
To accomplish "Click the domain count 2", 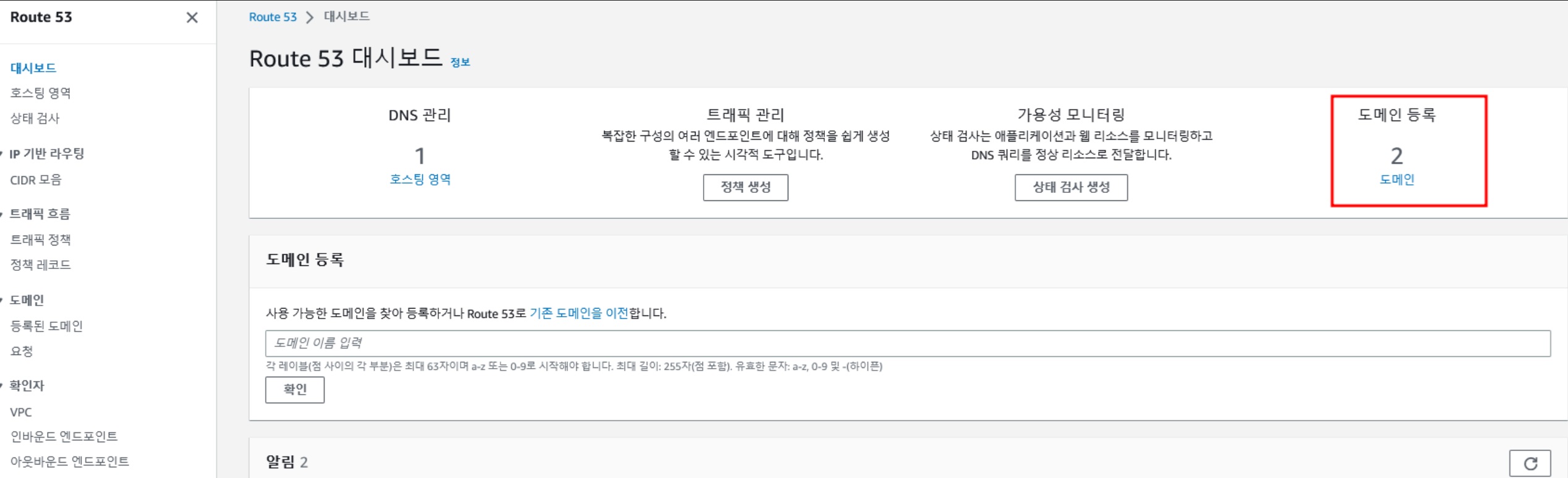I will pyautogui.click(x=1397, y=156).
